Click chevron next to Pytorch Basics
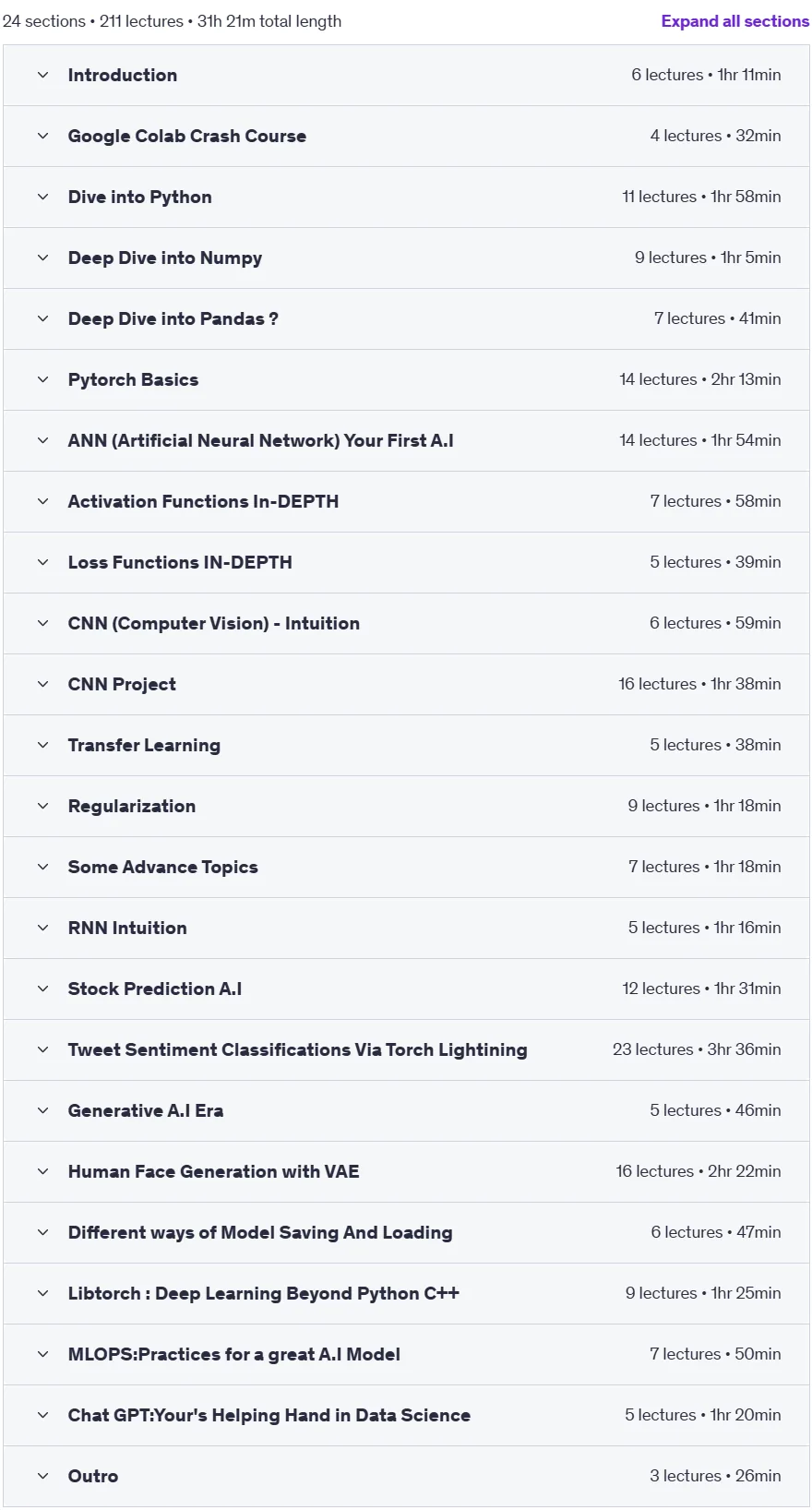812x1510 pixels. (x=42, y=379)
